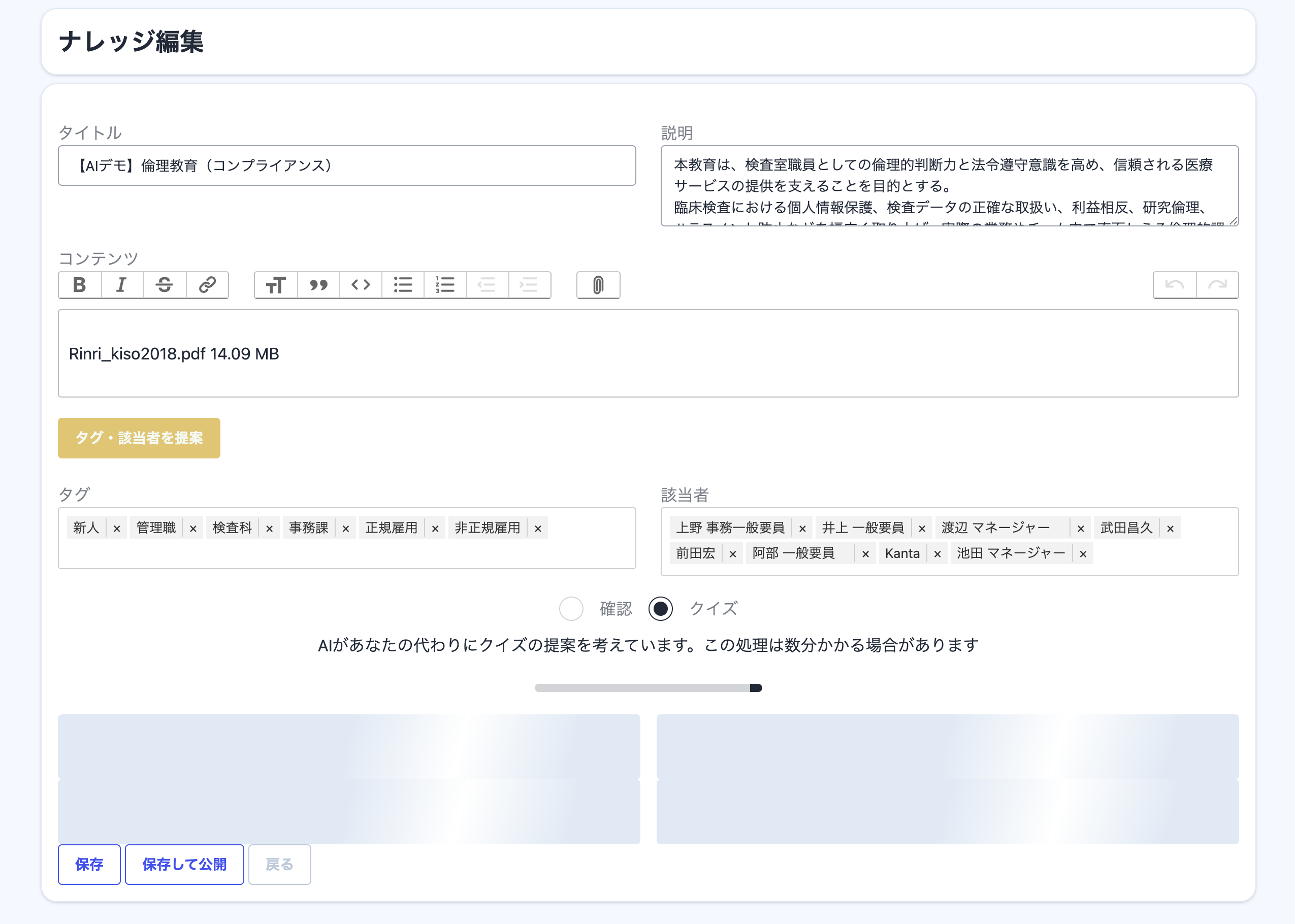1295x924 pixels.
Task: Attach a file with paperclip icon
Action: tap(598, 284)
